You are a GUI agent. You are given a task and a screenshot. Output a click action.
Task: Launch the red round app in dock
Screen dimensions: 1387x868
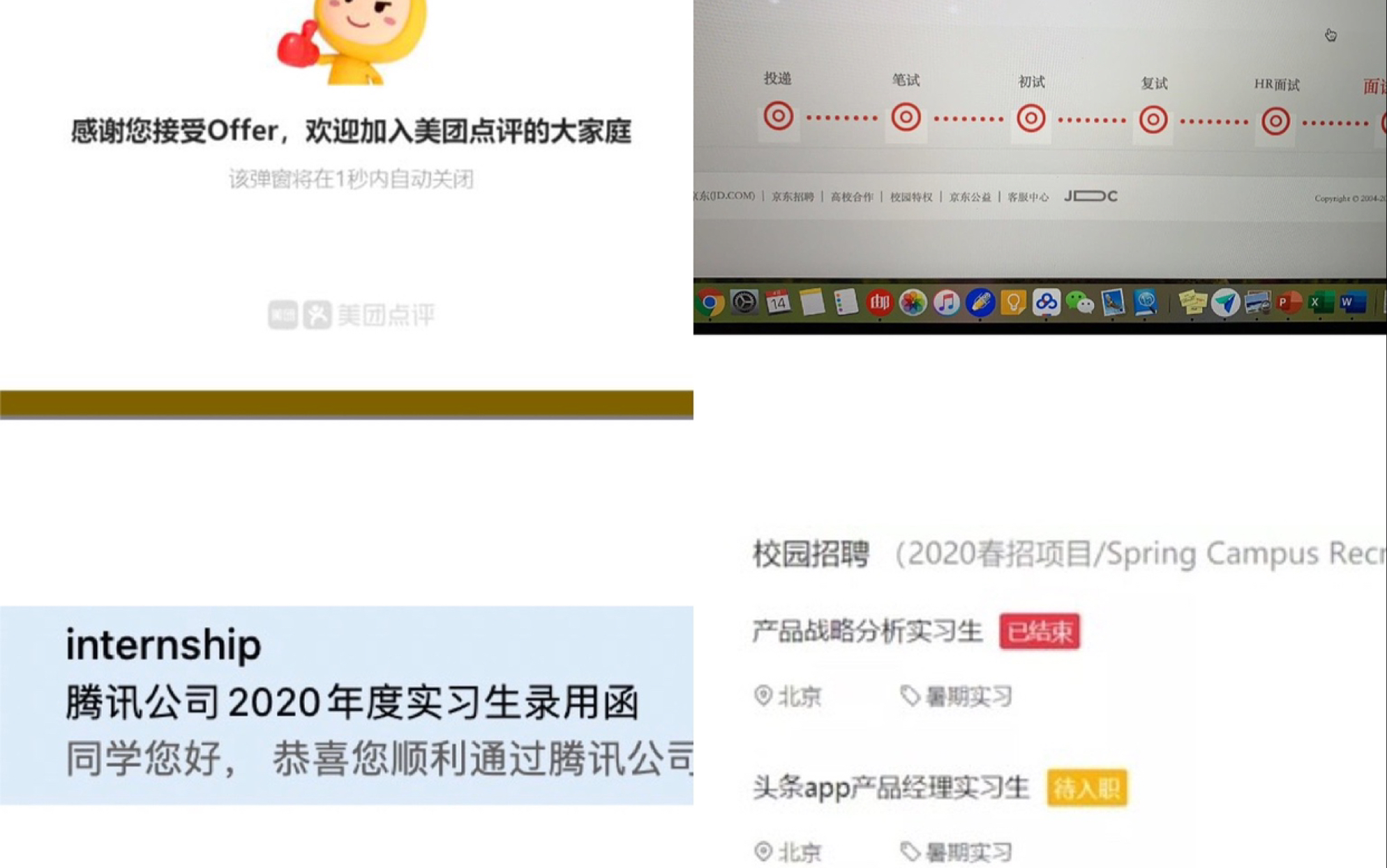click(x=879, y=302)
